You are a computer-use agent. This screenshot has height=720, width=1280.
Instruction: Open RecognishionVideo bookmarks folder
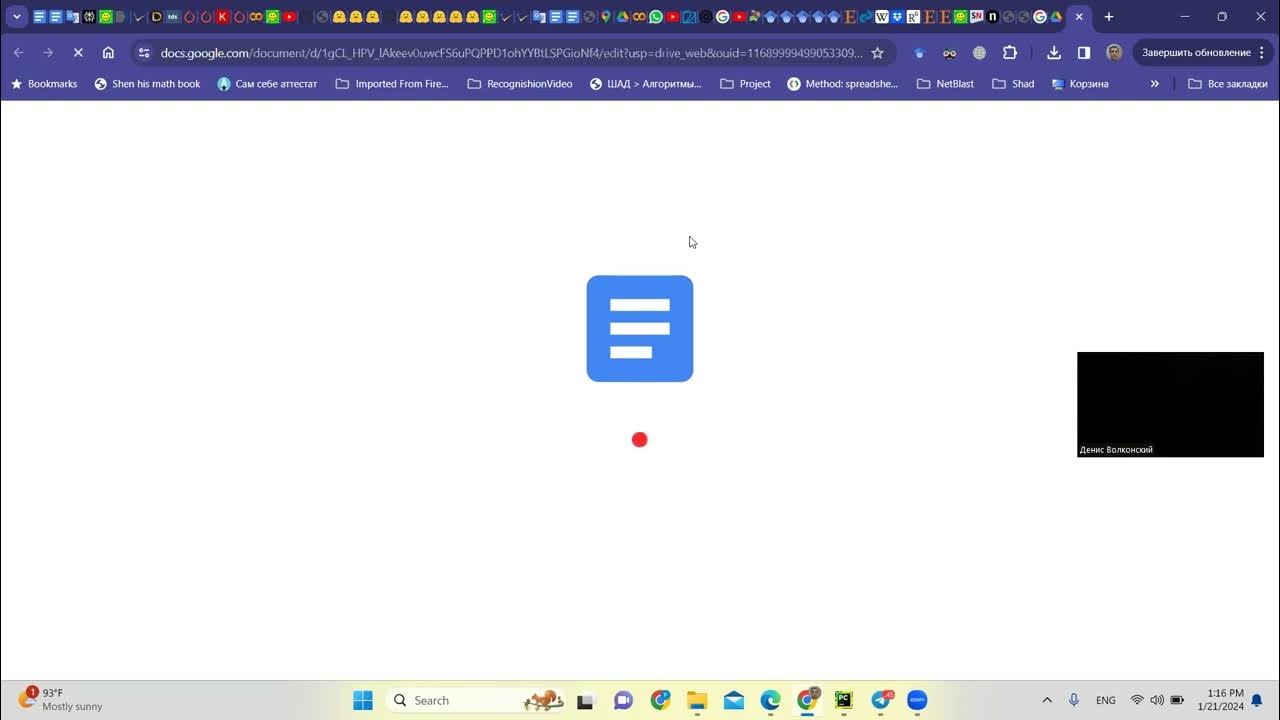point(520,84)
